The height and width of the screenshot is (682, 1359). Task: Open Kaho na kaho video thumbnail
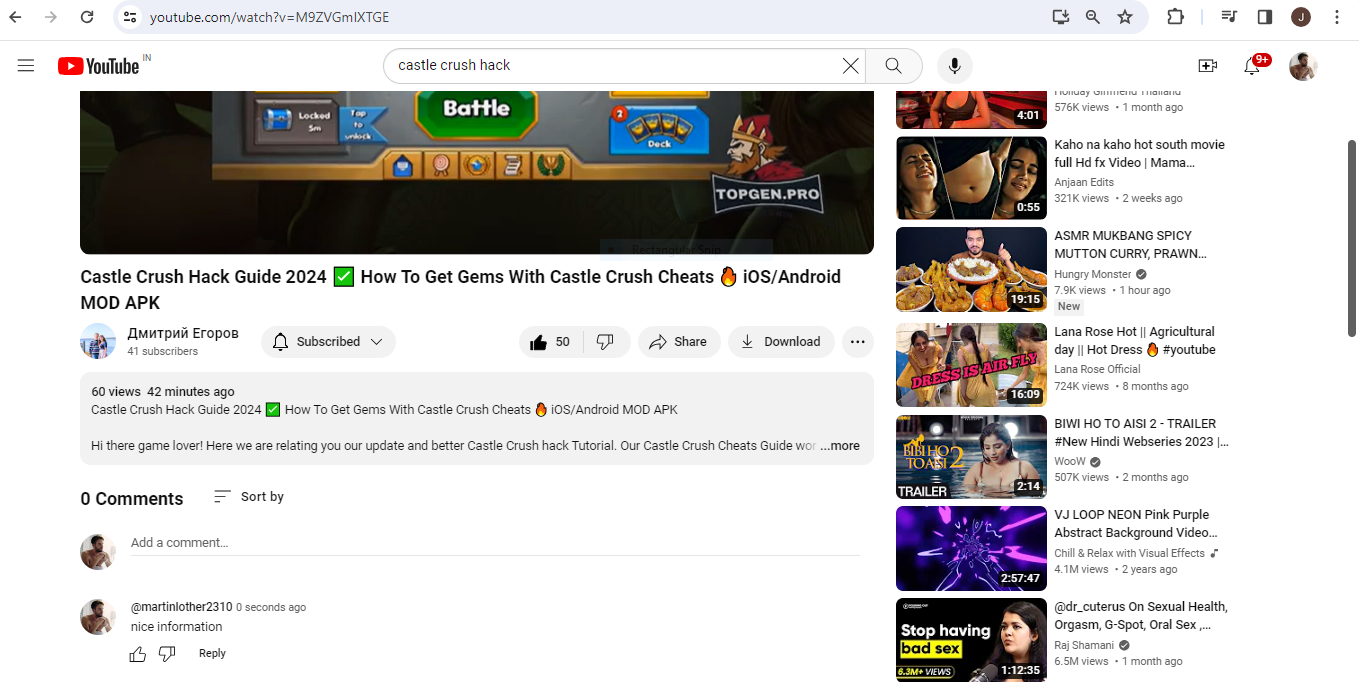pyautogui.click(x=971, y=178)
